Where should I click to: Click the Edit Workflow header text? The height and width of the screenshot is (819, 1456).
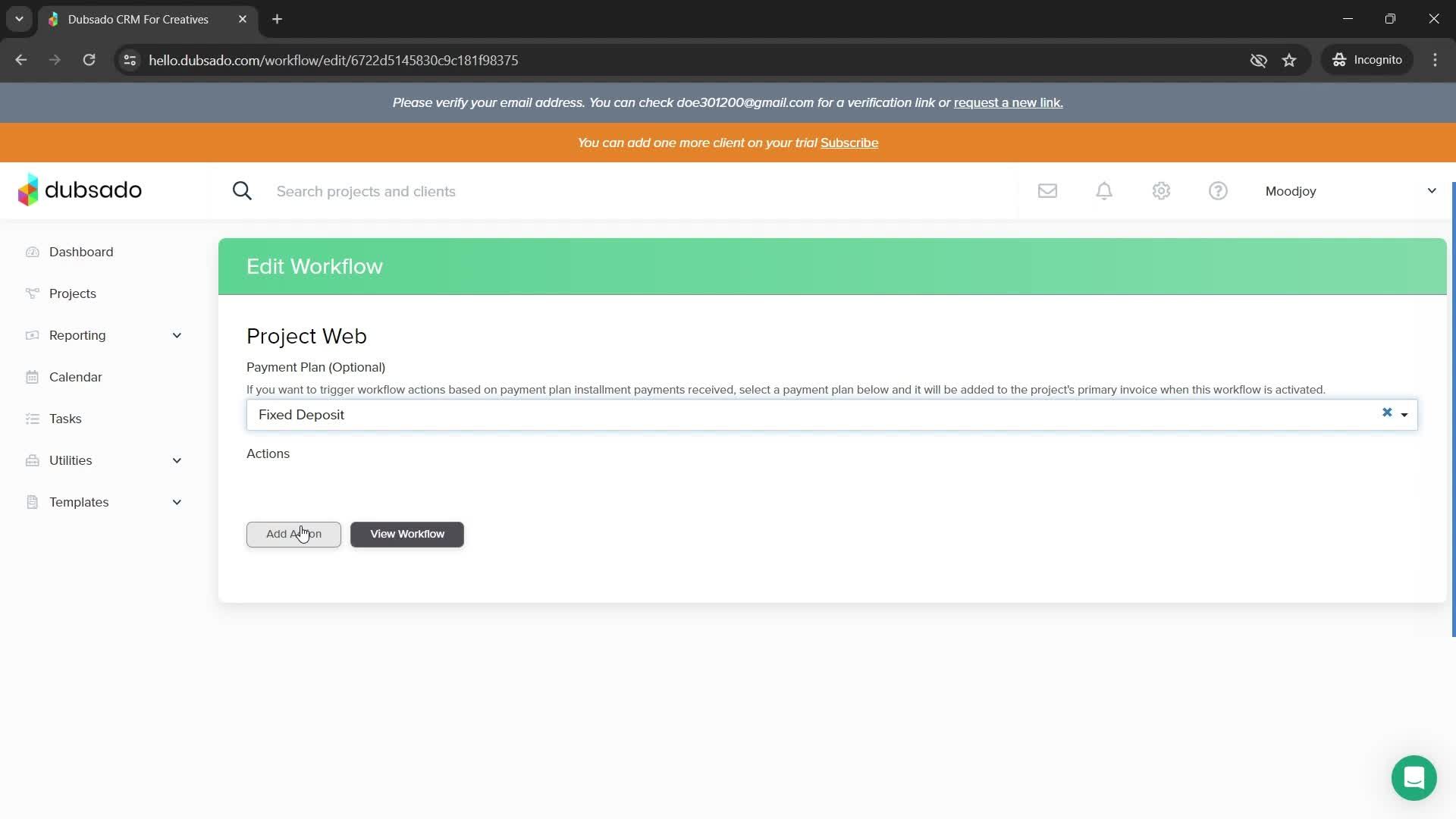(315, 266)
